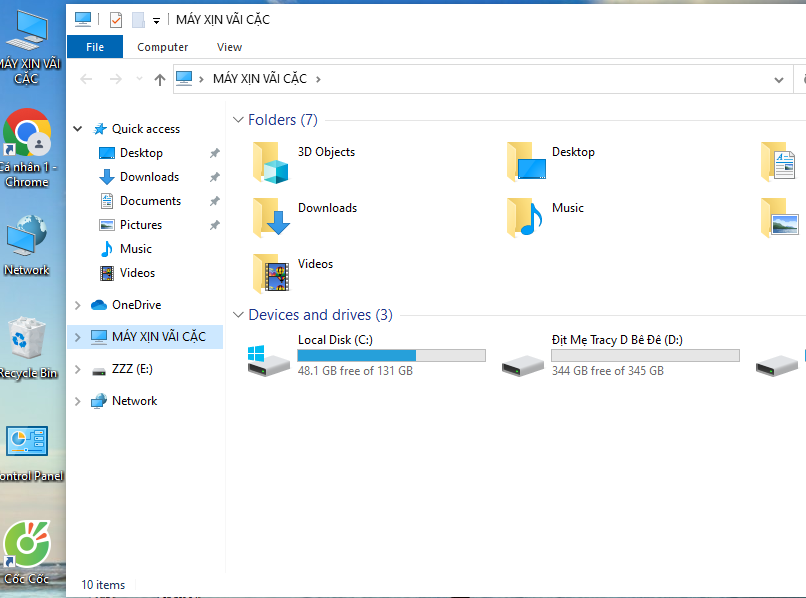806x598 pixels.
Task: Collapse the Folders (7) group
Action: 238,120
